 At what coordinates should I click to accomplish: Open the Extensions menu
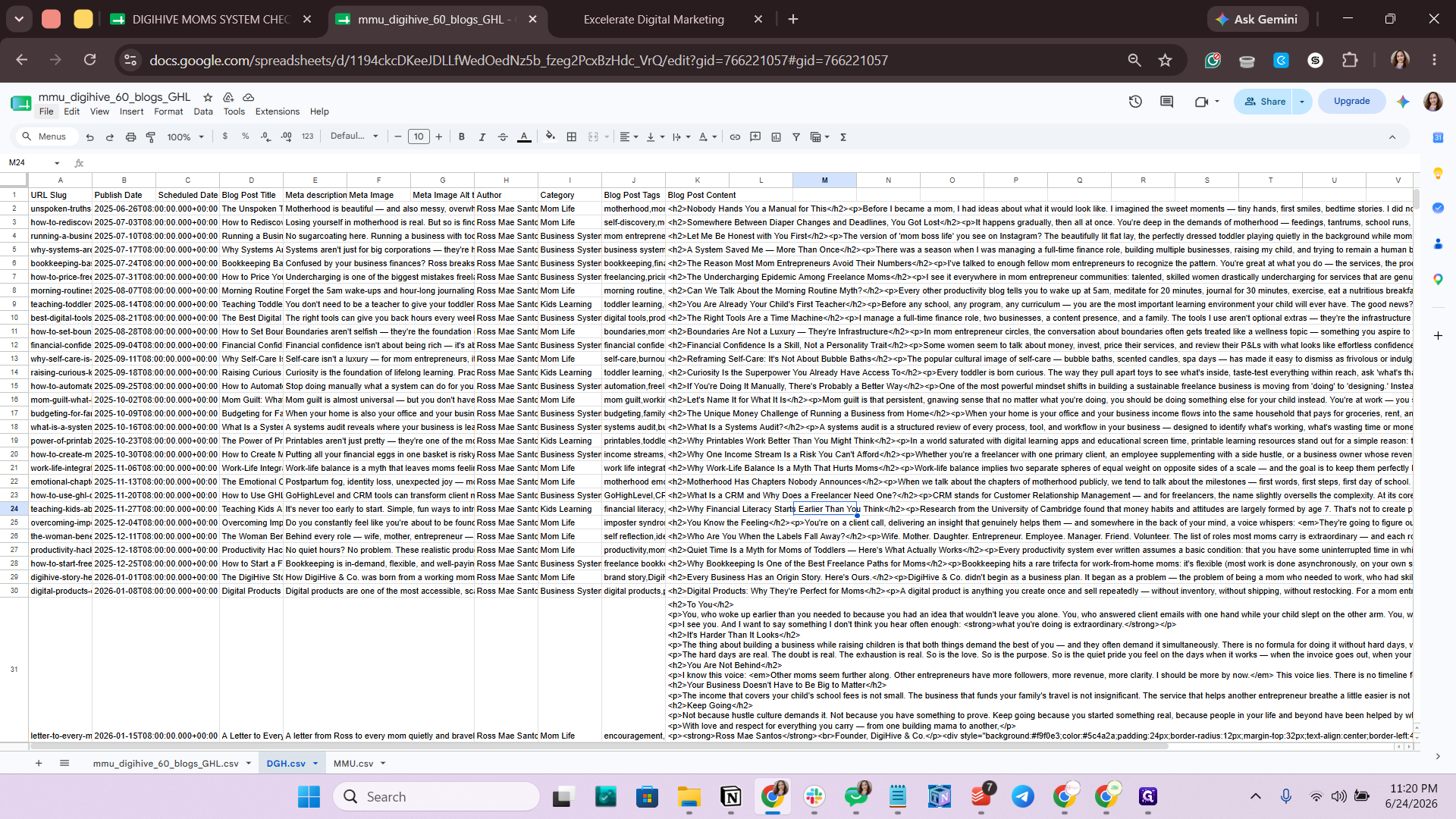click(278, 111)
